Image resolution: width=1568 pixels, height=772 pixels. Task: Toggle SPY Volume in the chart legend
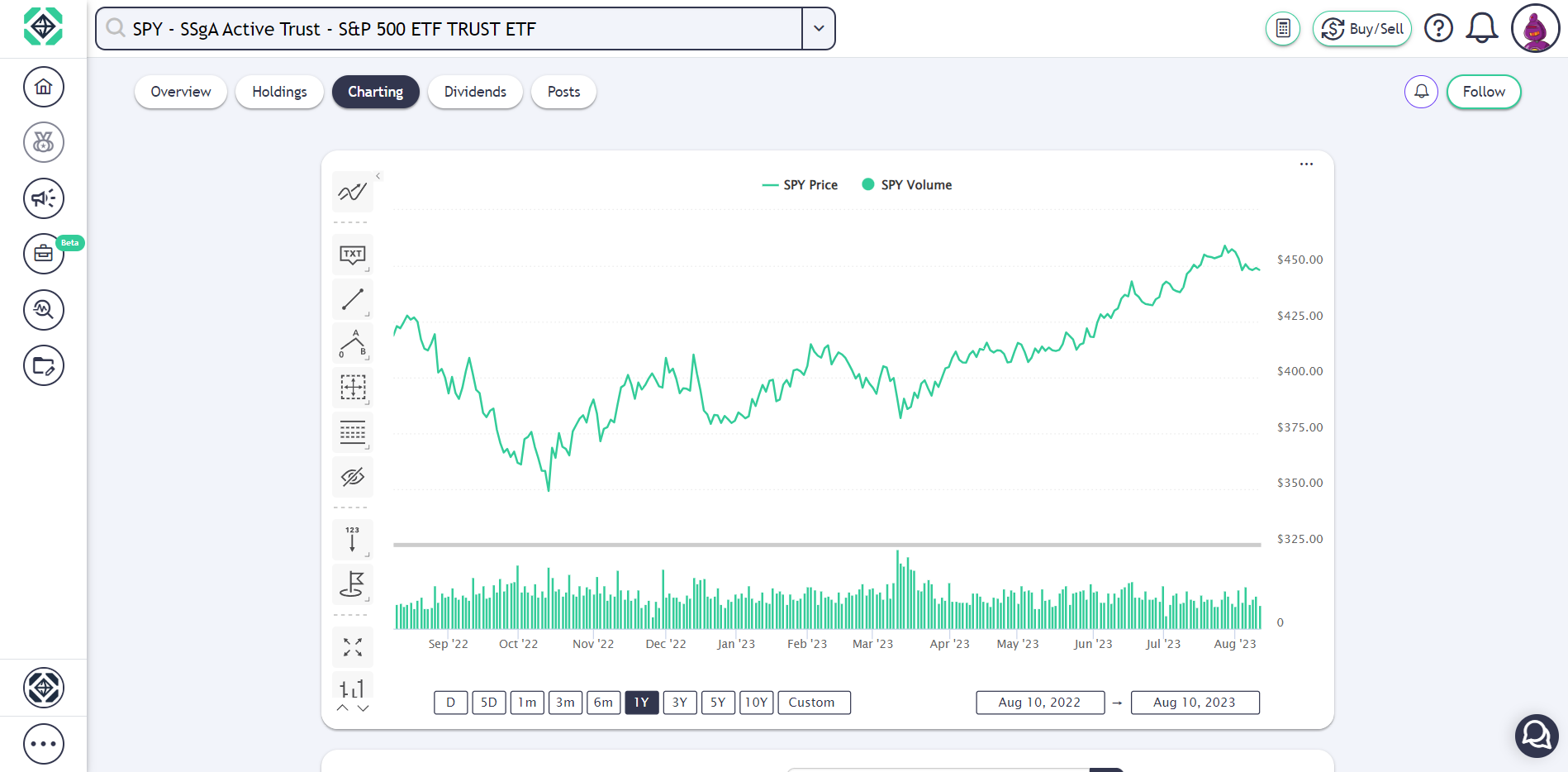click(906, 184)
